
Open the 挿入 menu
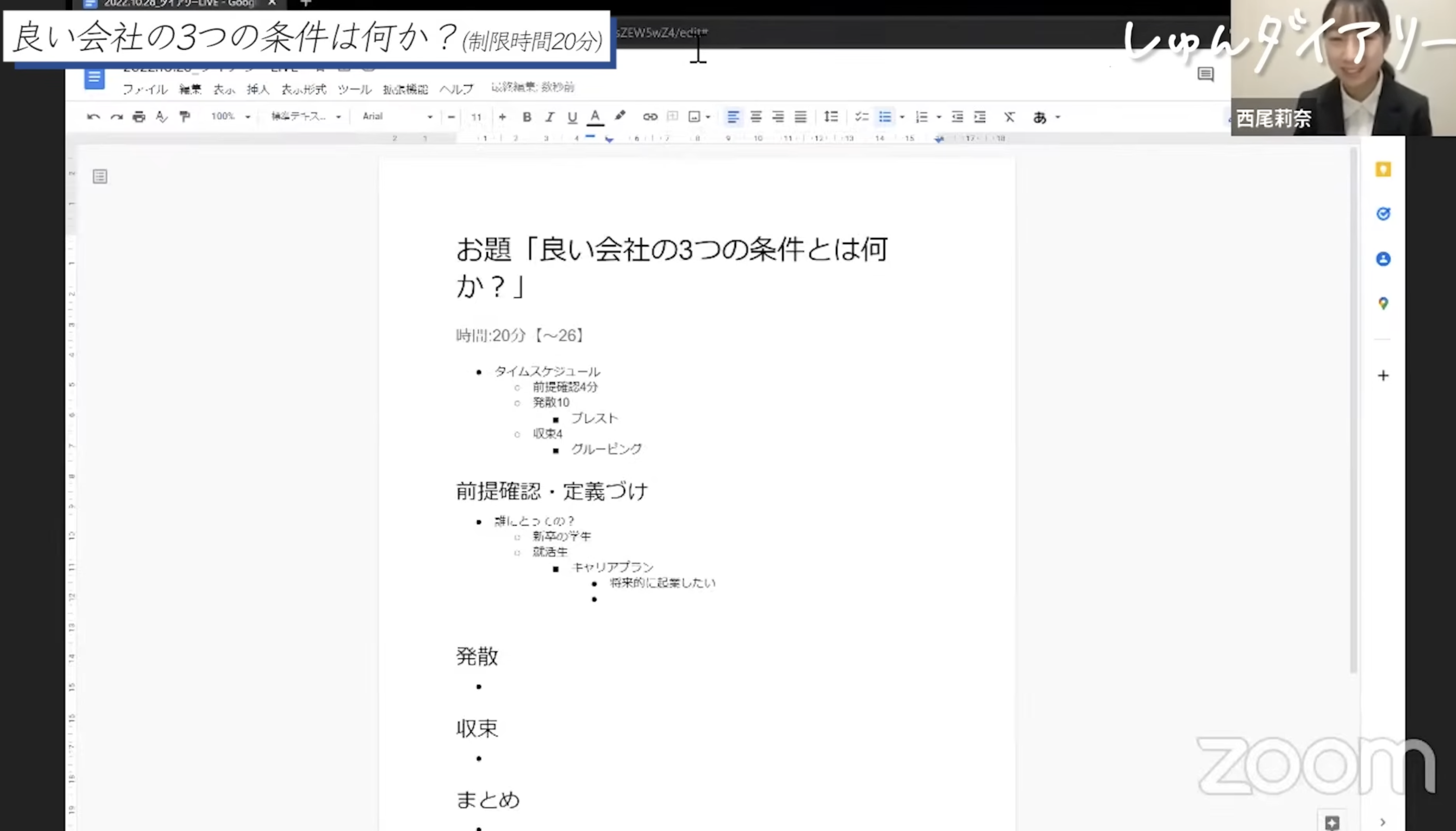pos(257,89)
